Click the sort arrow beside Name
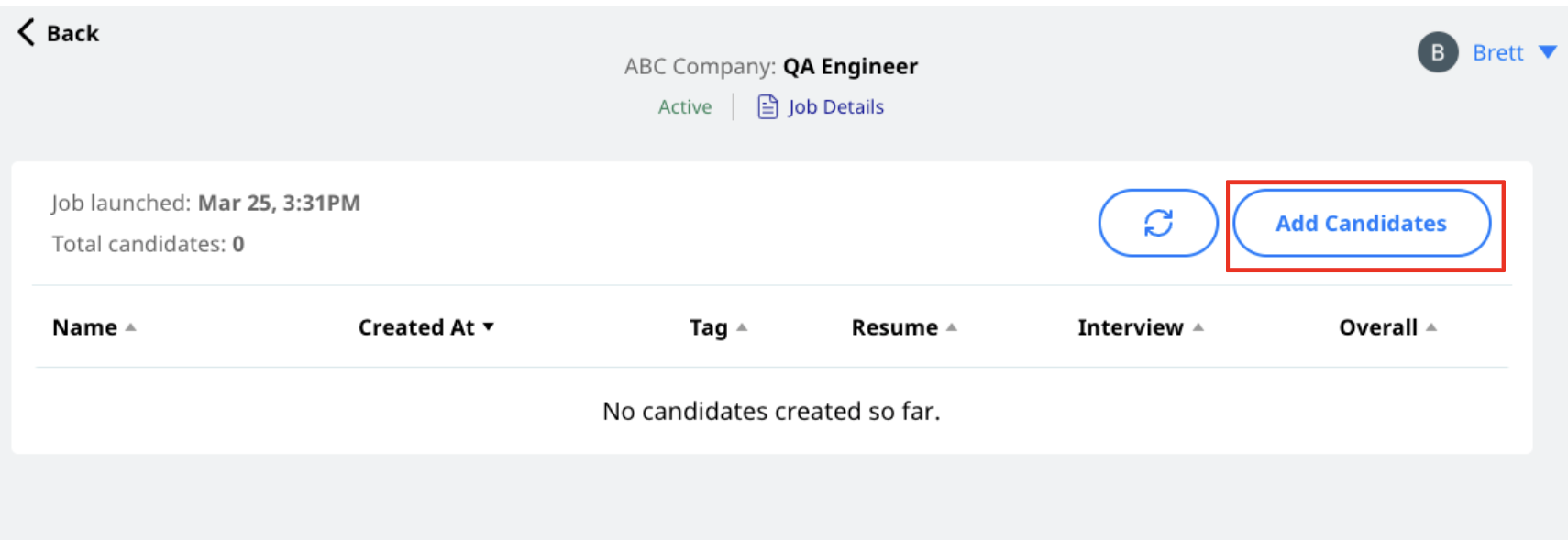Viewport: 1568px width, 541px height. coord(130,327)
